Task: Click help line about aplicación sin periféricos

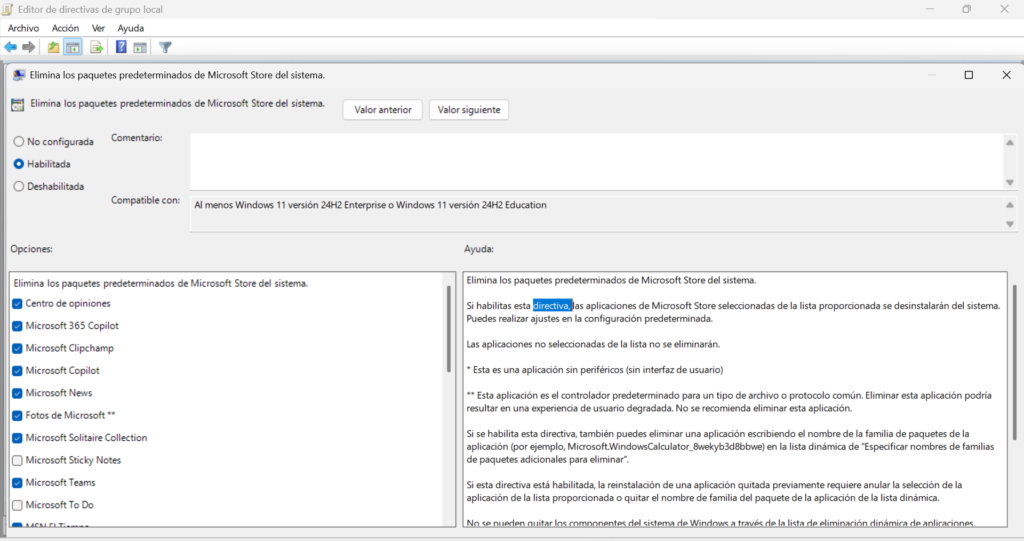Action: (x=594, y=370)
